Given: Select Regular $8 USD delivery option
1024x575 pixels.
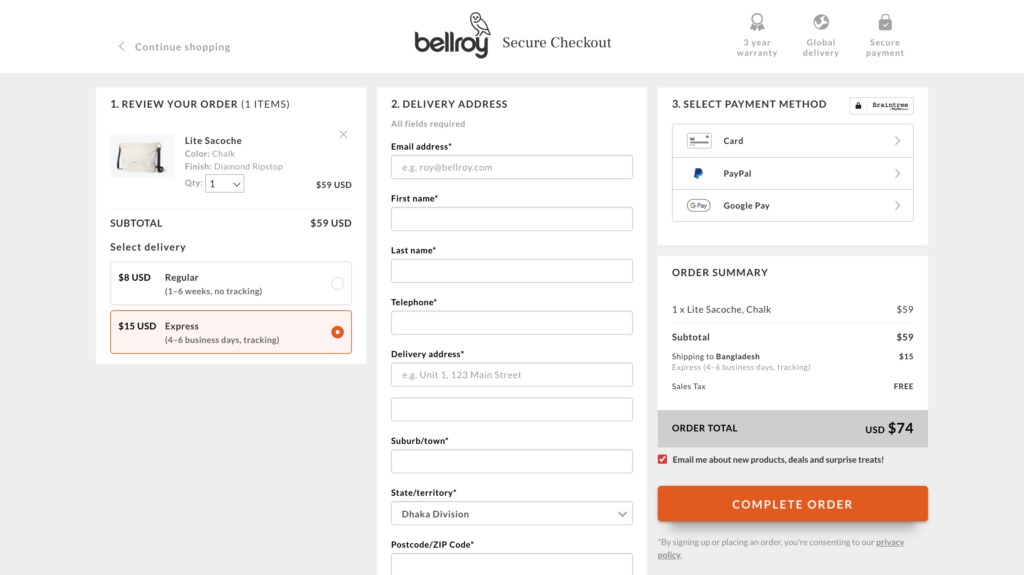Looking at the screenshot, I should [337, 283].
